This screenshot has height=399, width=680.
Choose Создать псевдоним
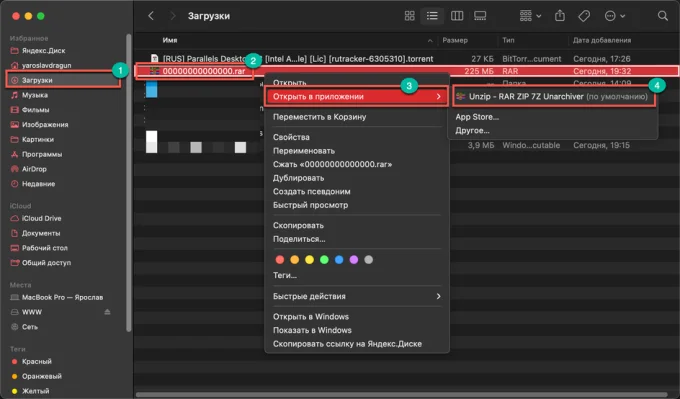point(311,191)
